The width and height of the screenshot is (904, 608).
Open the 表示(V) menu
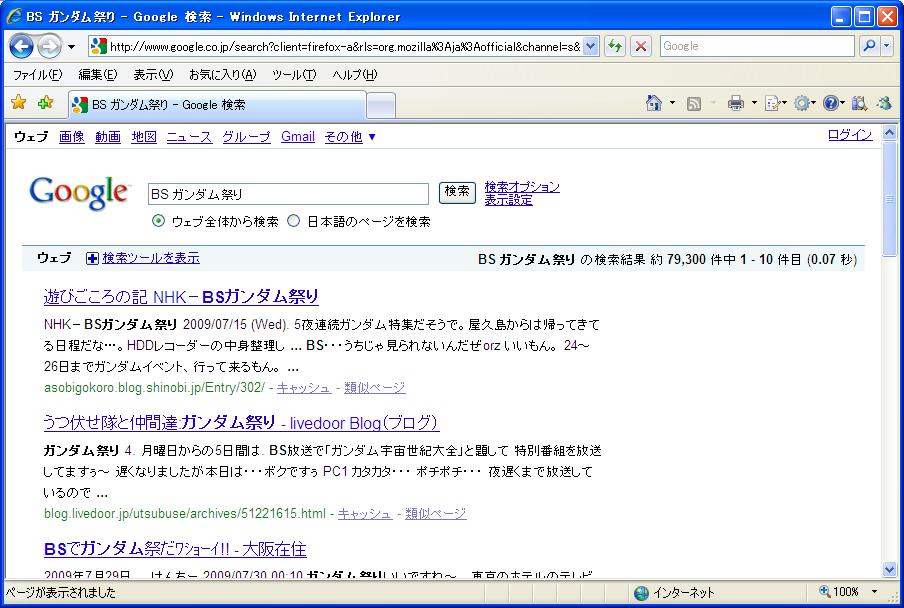[153, 75]
